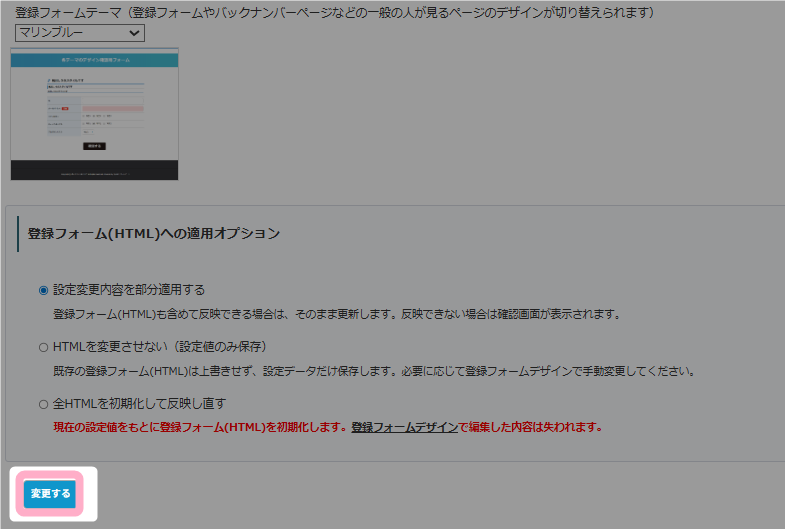The height and width of the screenshot is (529, 785).
Task: Click the description under the partial-apply option
Action: pyautogui.click(x=336, y=313)
